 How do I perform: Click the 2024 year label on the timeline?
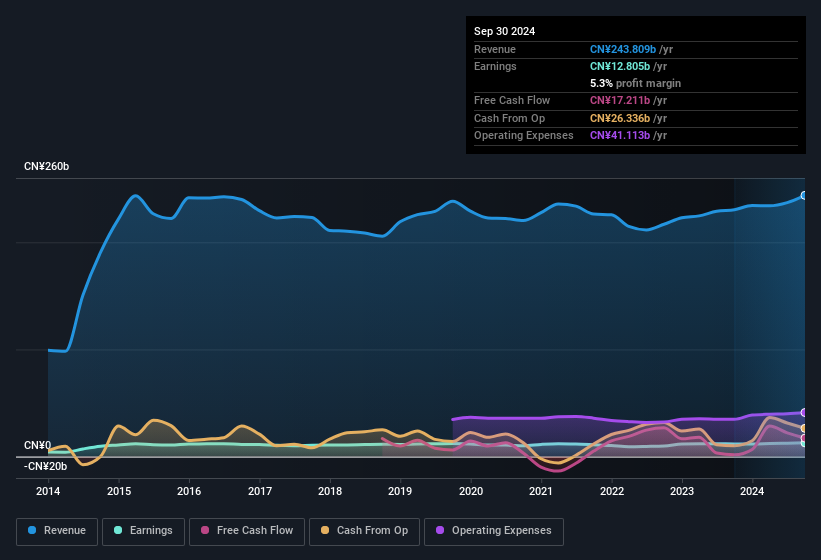(x=752, y=491)
